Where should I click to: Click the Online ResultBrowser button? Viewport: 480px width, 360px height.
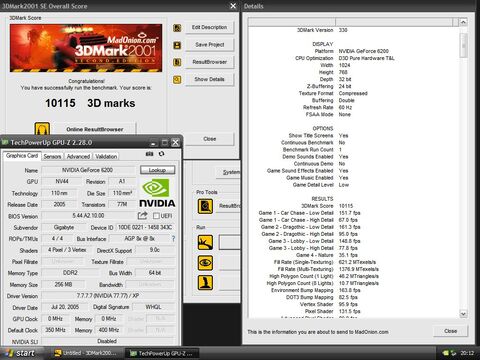point(94,129)
